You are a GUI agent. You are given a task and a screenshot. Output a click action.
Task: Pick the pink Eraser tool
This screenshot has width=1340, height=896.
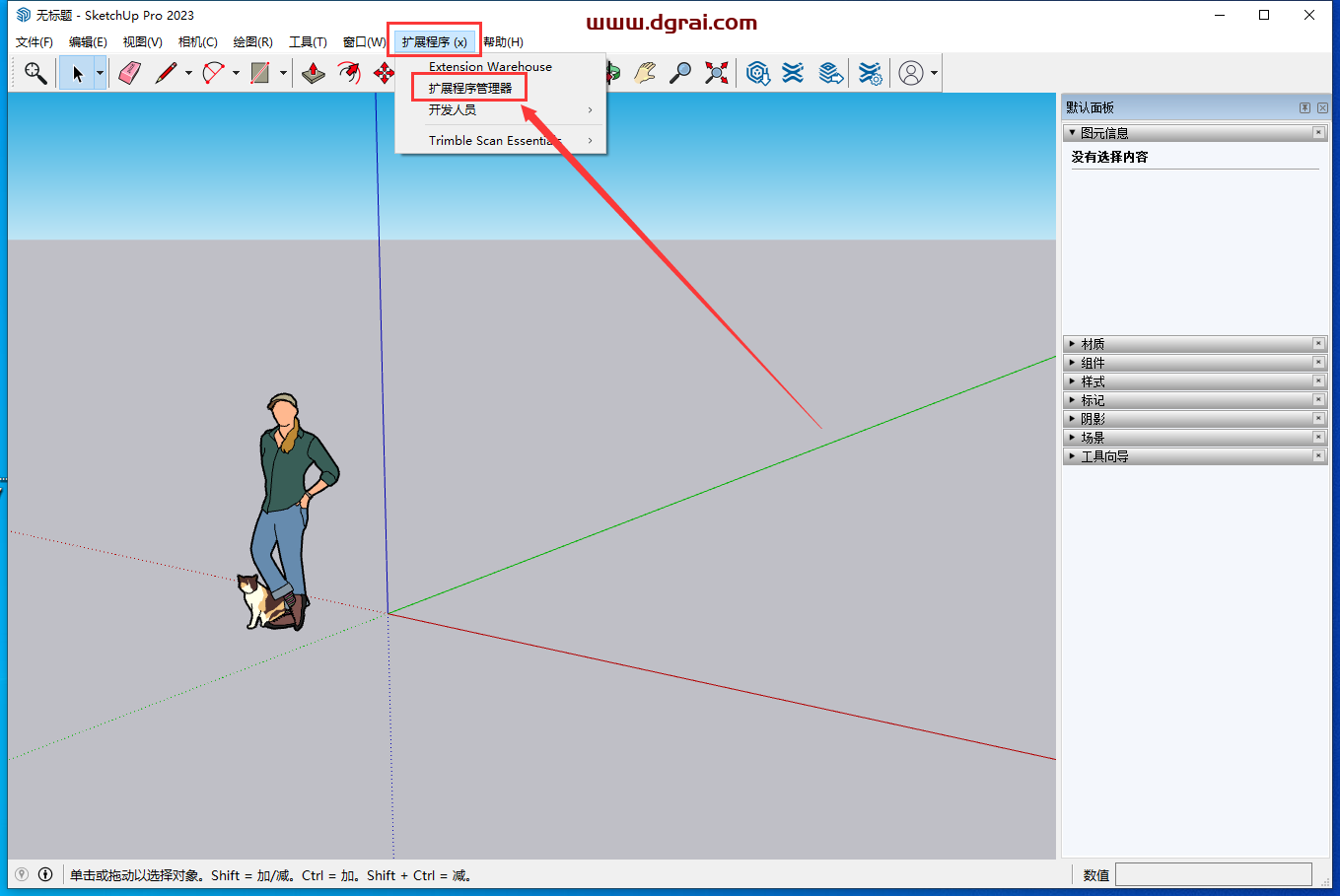pyautogui.click(x=130, y=73)
